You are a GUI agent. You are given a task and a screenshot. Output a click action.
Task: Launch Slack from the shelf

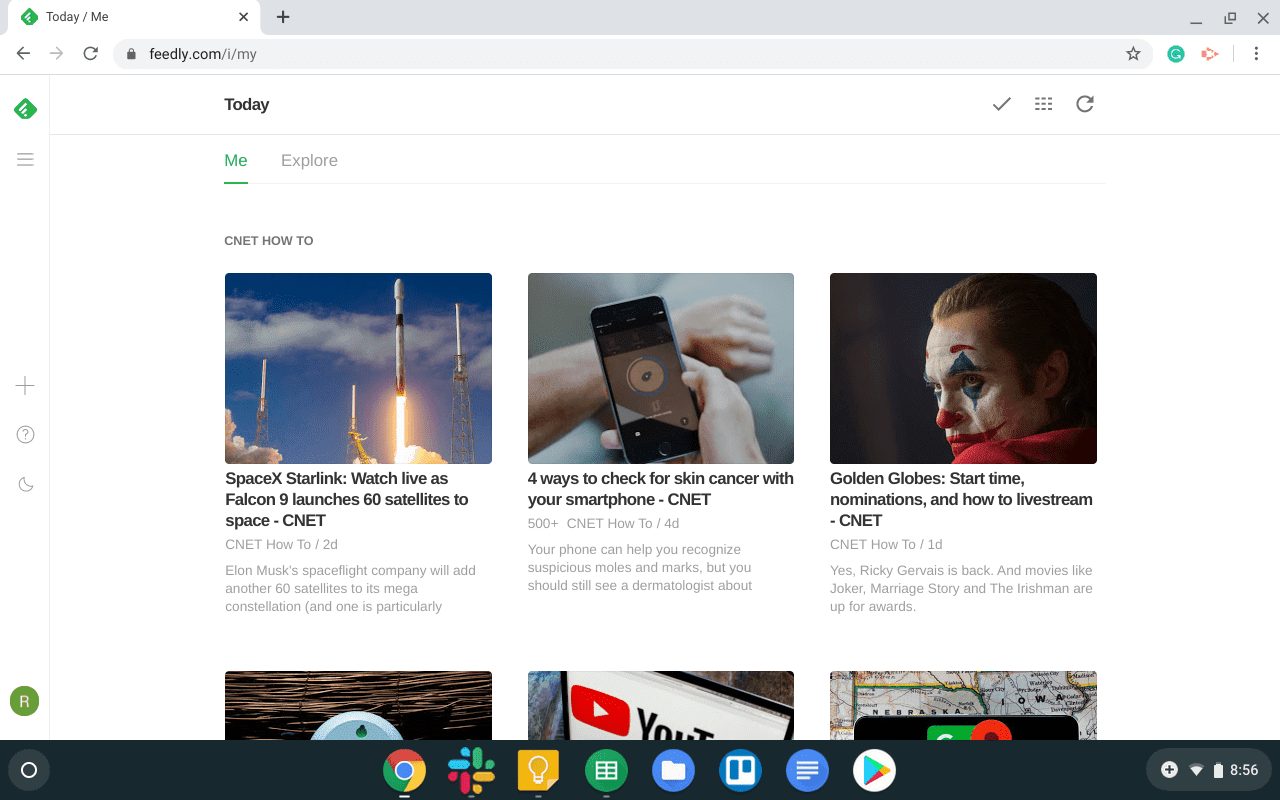point(471,770)
